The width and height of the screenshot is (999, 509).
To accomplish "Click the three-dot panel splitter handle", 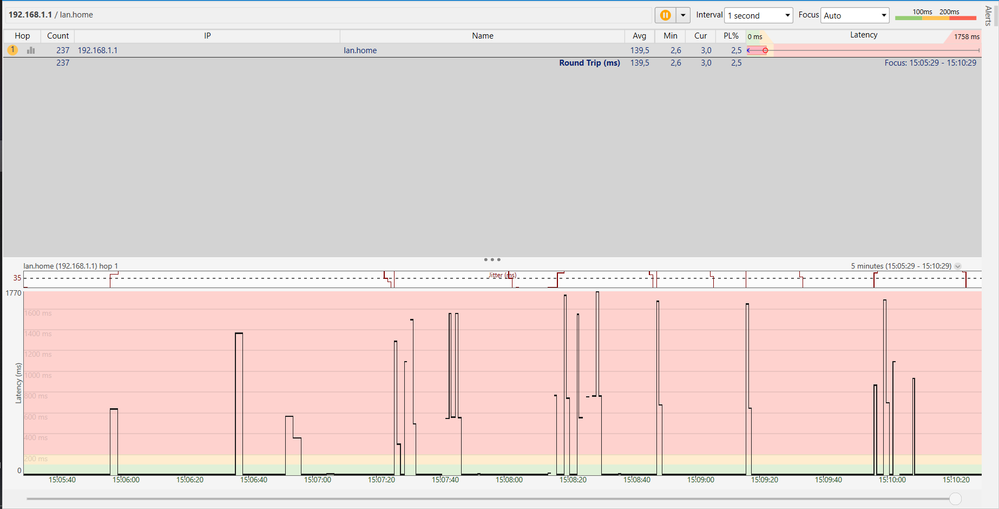I will point(491,259).
